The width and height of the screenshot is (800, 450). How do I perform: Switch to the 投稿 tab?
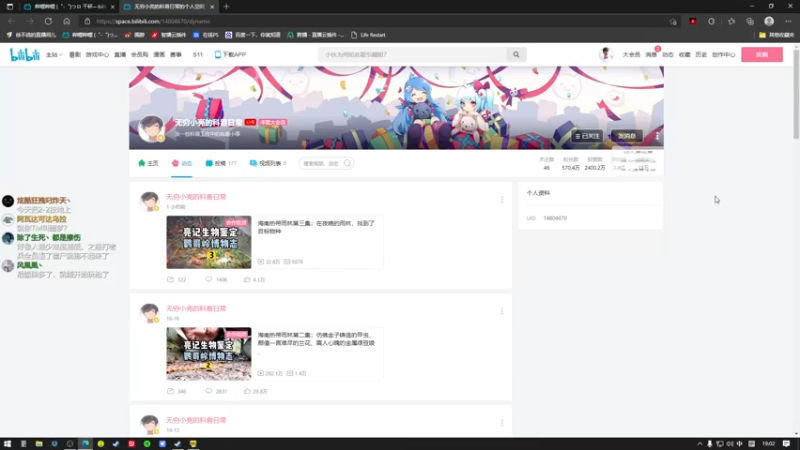221,163
